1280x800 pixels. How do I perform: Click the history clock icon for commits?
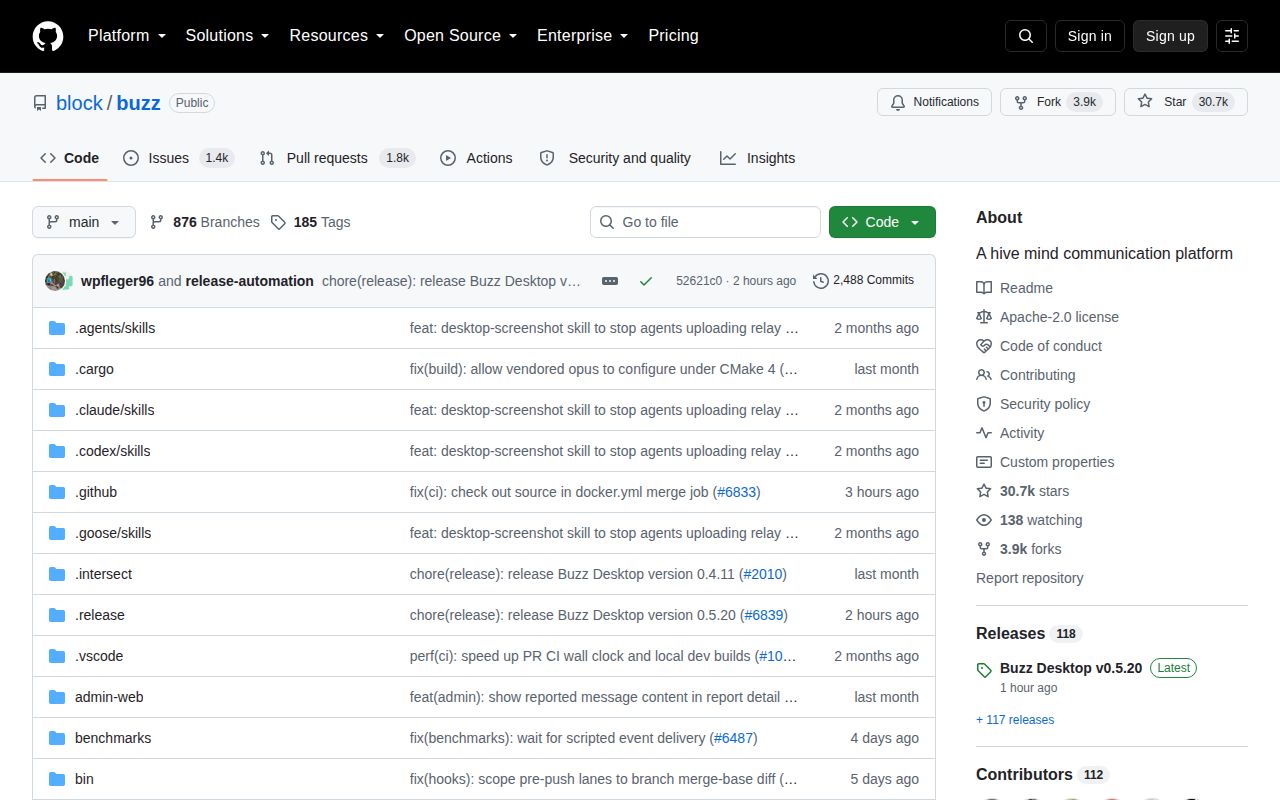click(821, 281)
